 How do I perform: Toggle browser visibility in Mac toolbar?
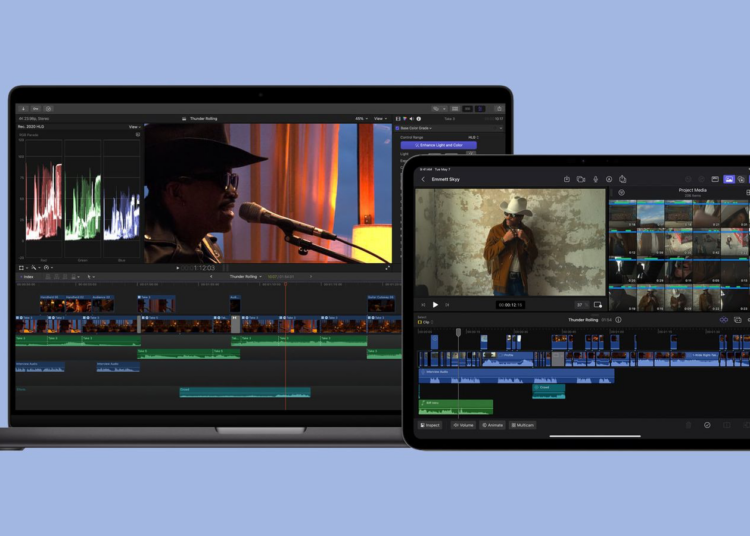(455, 109)
